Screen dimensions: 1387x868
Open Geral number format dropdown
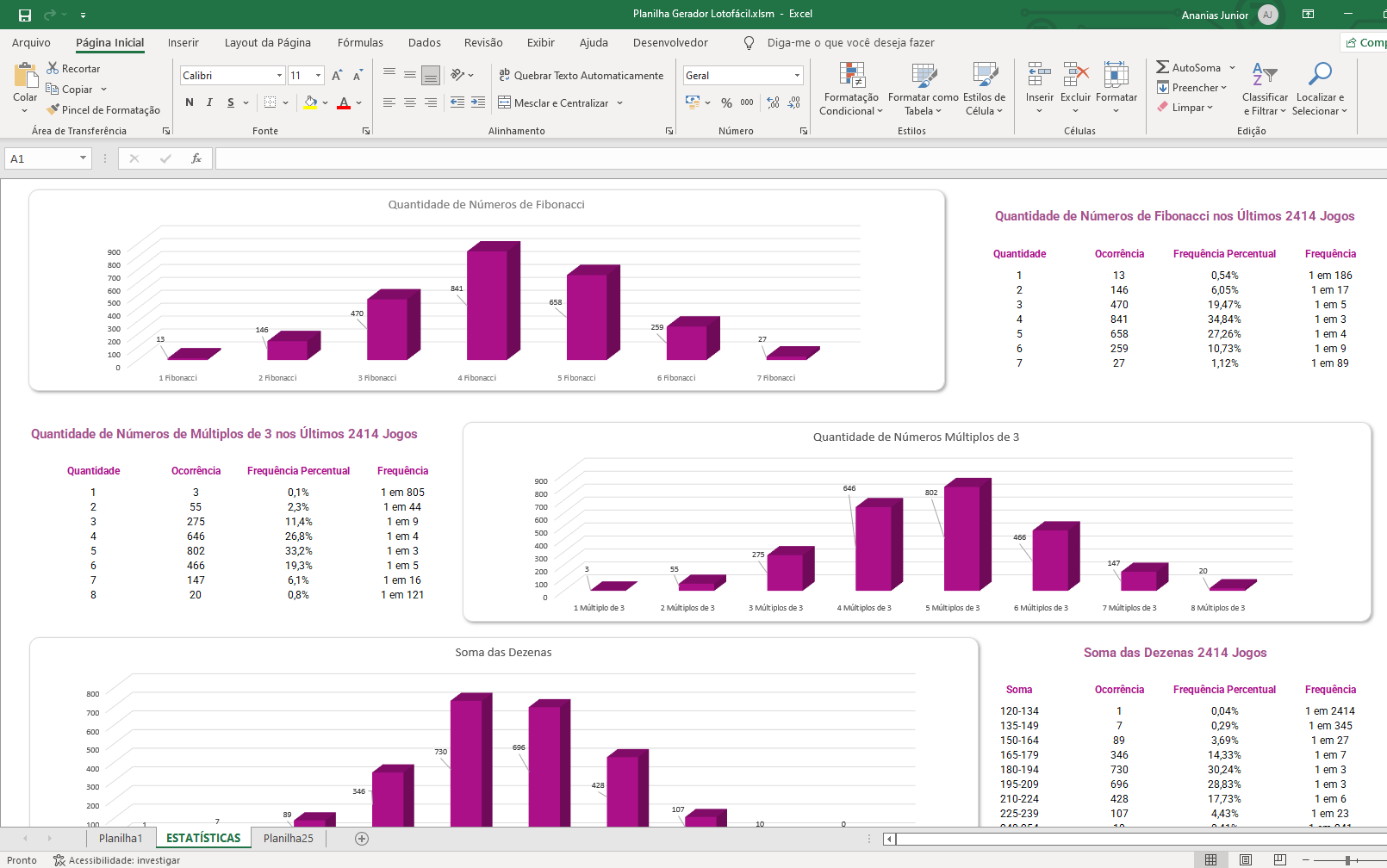pyautogui.click(x=797, y=76)
